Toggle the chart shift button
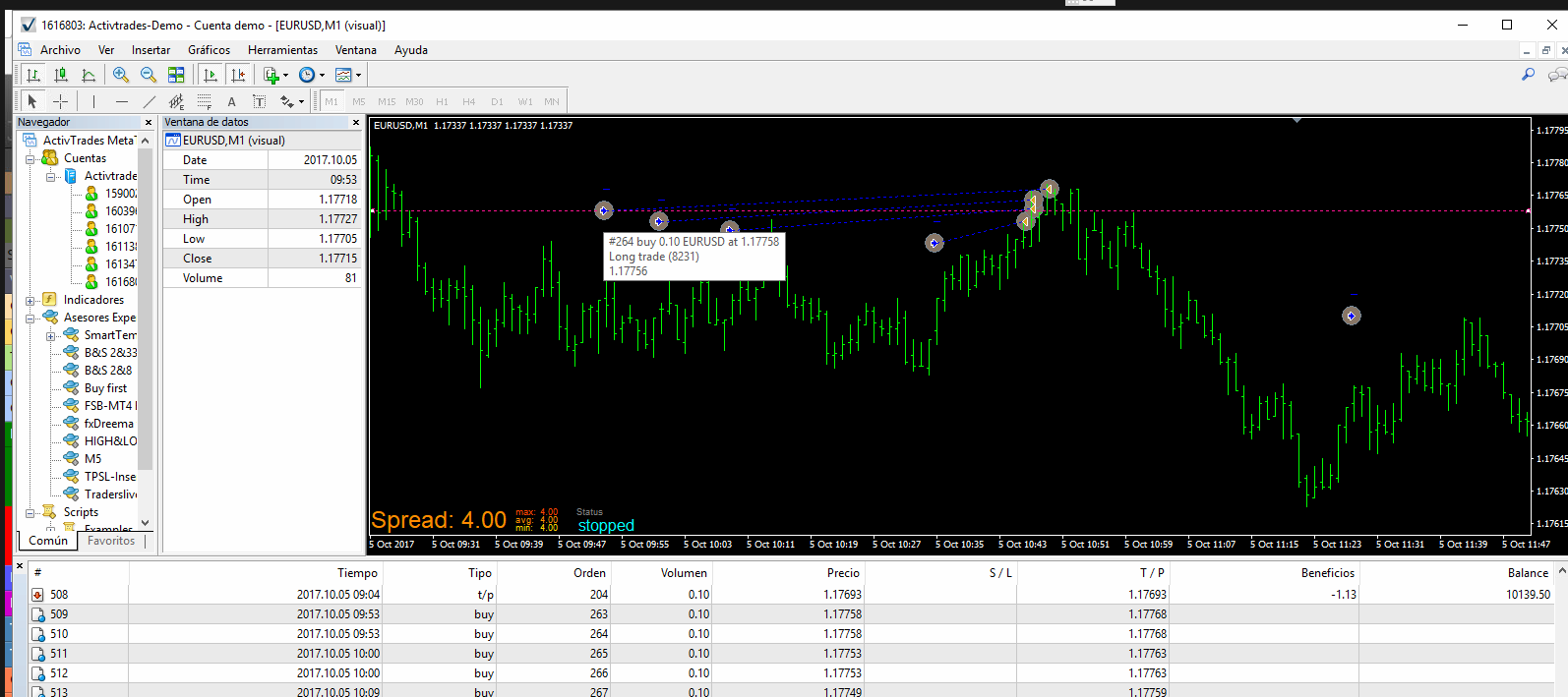 coord(237,75)
